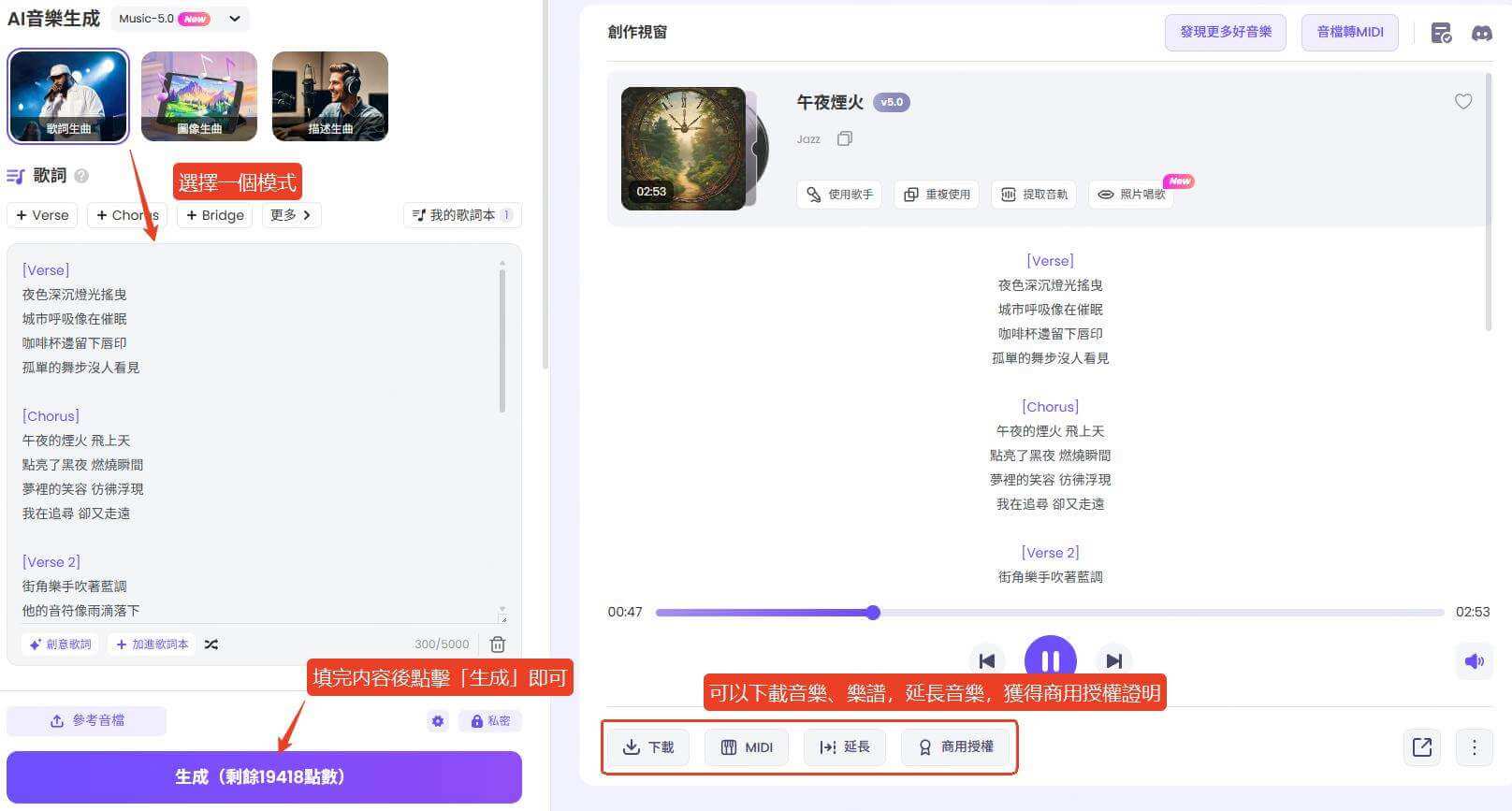Viewport: 1512px width, 811px height.
Task: Favorite the song with heart icon
Action: 1463,102
